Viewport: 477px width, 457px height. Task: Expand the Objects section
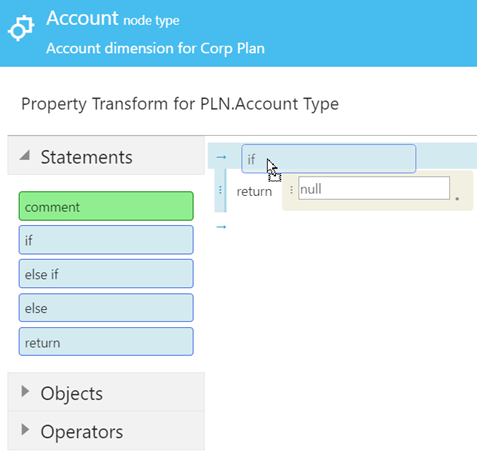pos(25,391)
